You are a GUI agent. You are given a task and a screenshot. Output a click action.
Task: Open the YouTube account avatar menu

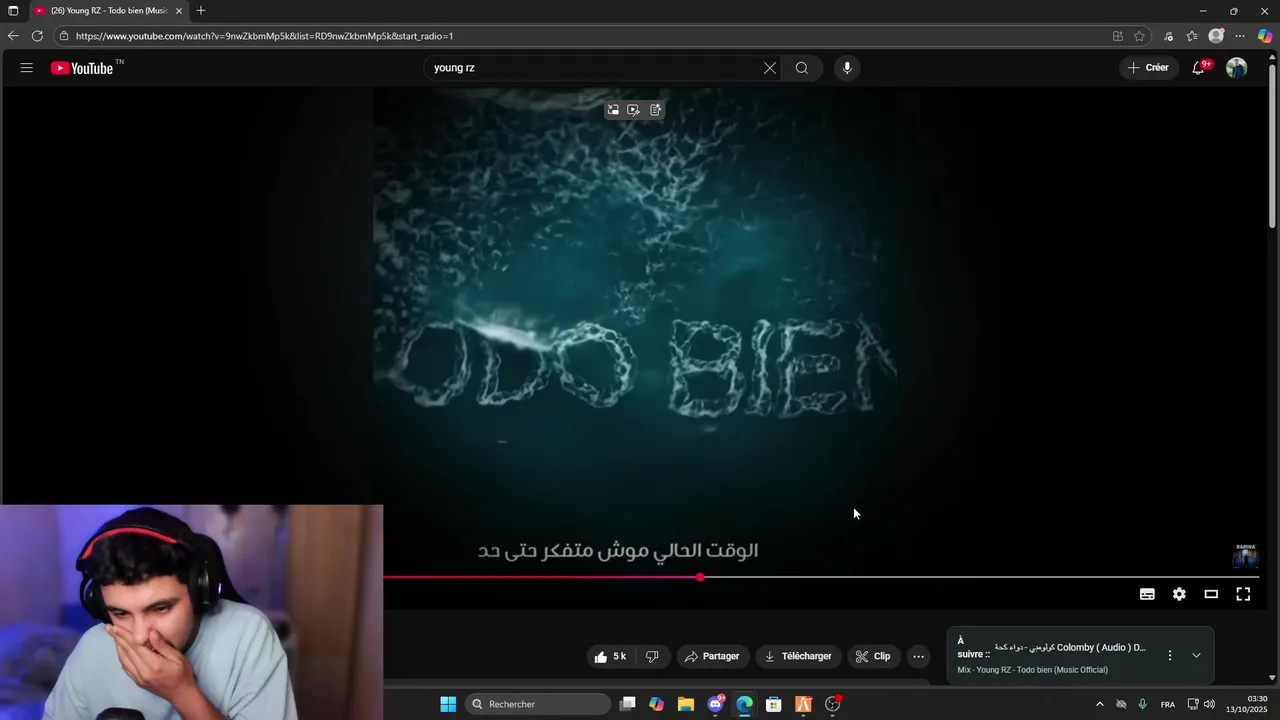[1237, 68]
